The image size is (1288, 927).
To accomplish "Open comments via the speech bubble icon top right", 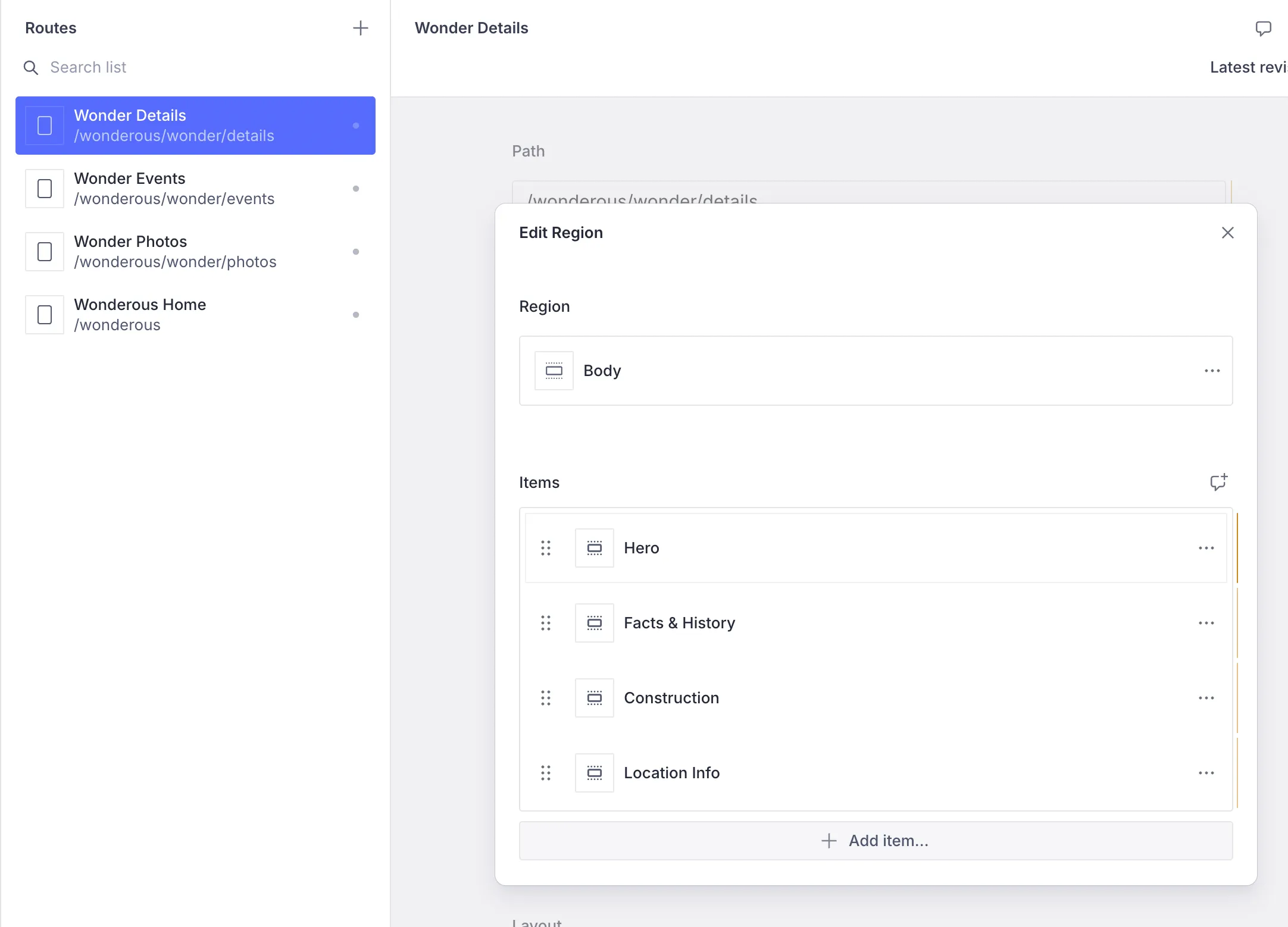I will pos(1264,28).
